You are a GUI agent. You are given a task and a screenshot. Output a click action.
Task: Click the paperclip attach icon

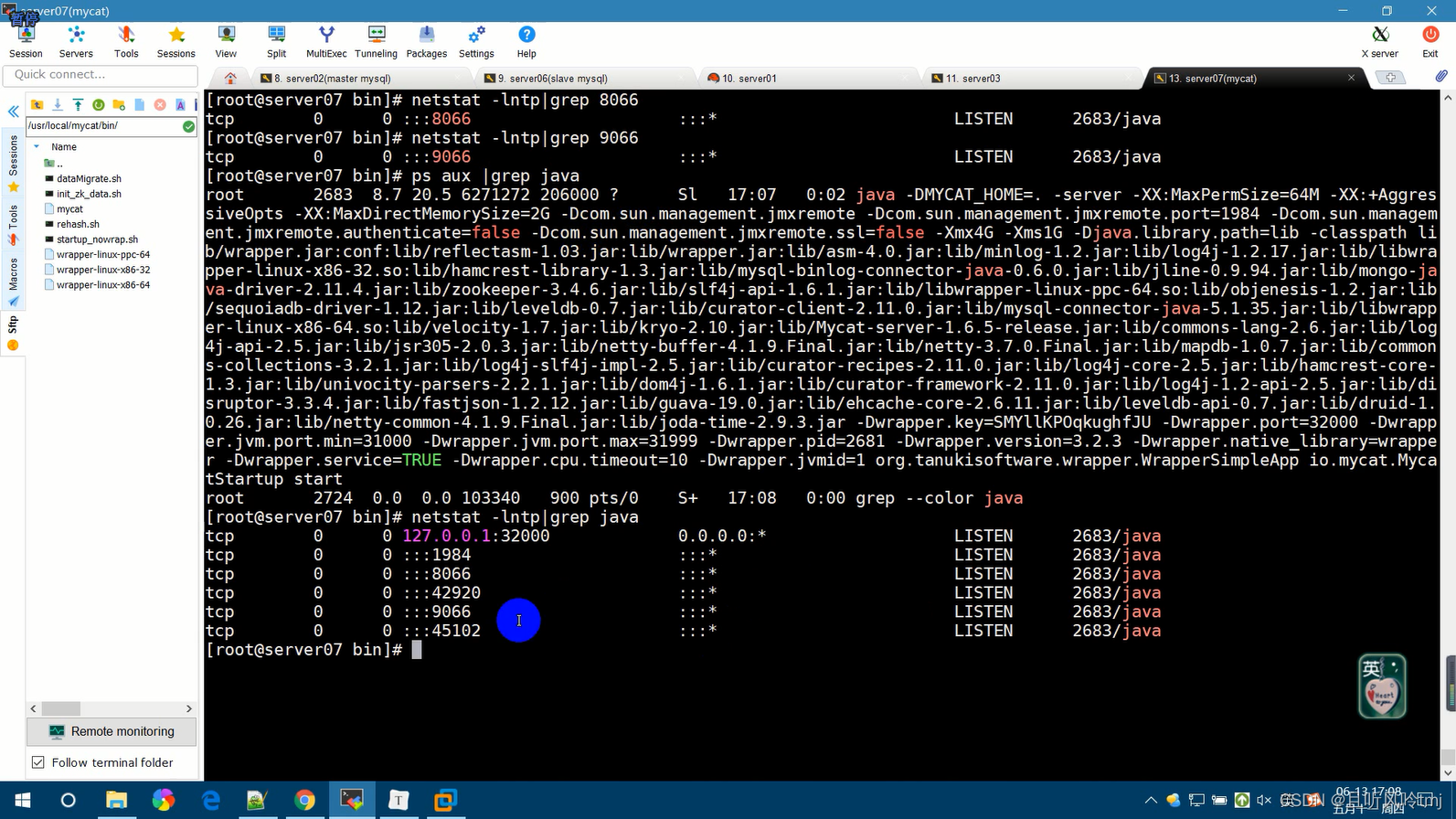tap(1441, 77)
